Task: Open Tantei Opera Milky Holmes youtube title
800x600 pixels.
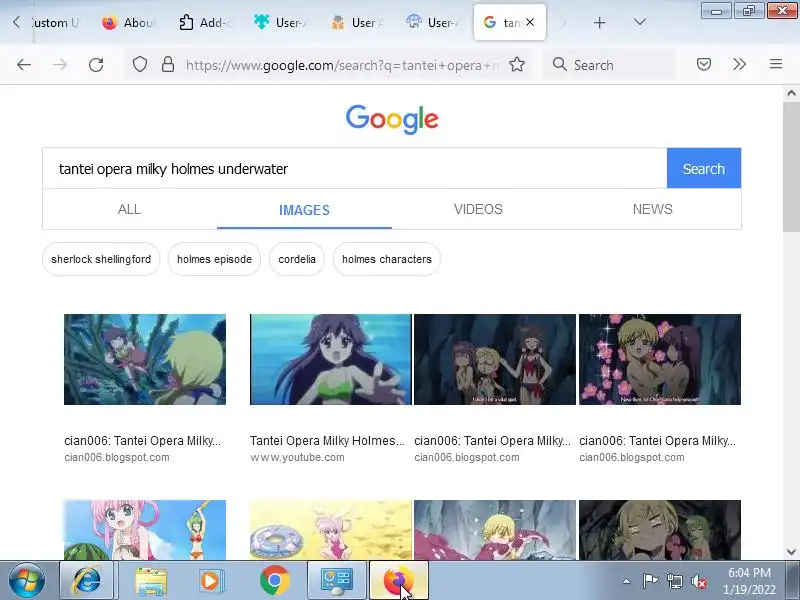Action: tap(327, 441)
